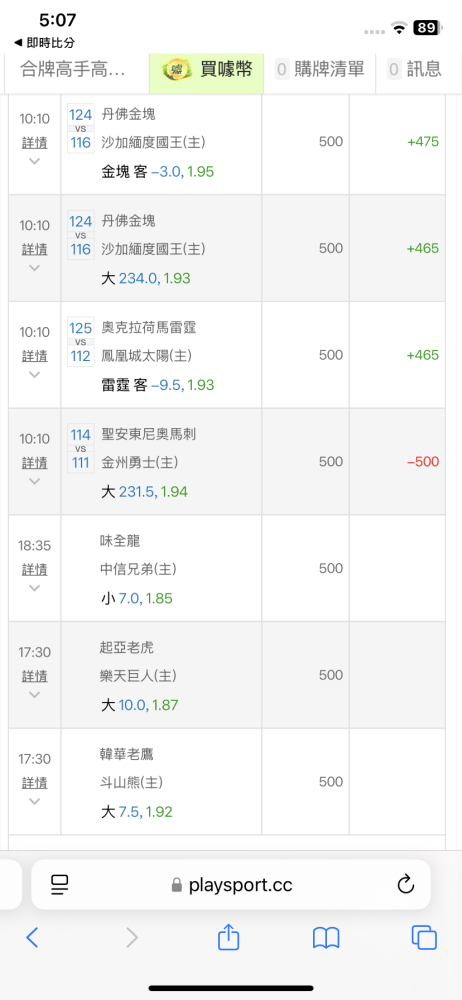Reload page with refresh icon
The image size is (462, 1000).
tap(406, 885)
